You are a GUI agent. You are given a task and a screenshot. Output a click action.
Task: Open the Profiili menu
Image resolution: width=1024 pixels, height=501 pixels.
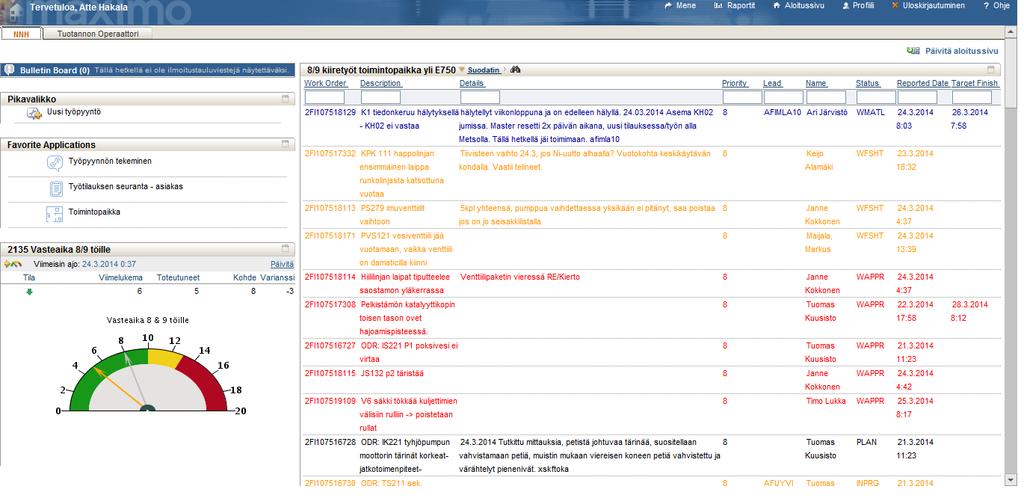(858, 5)
